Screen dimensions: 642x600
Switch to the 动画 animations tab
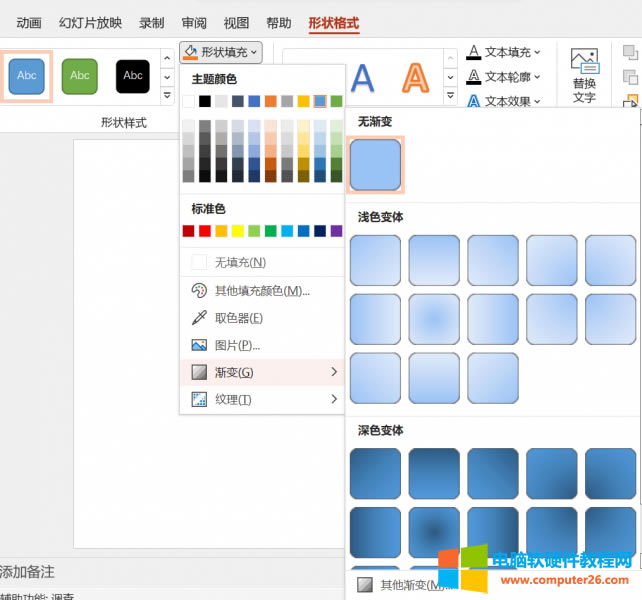(29, 23)
